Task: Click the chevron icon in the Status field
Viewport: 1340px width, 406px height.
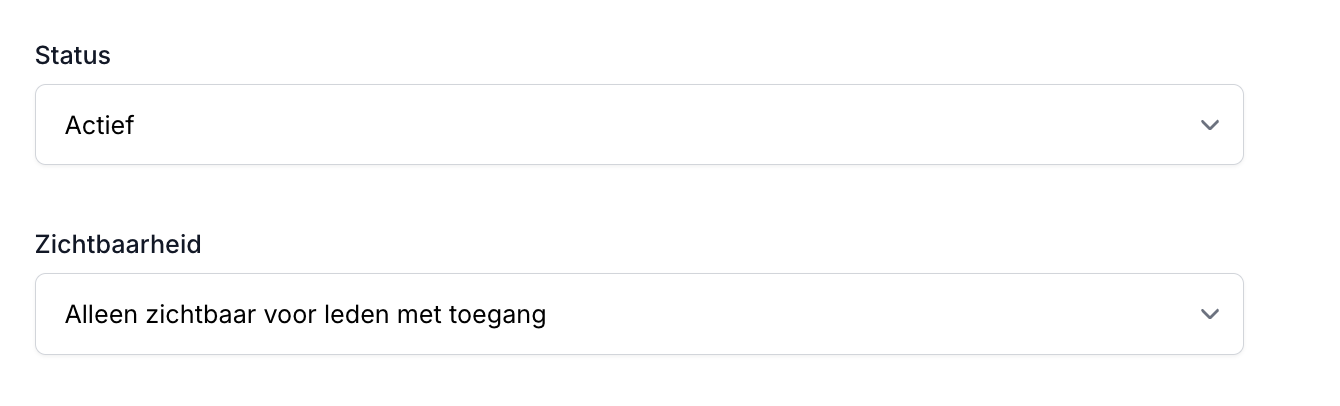Action: [x=1210, y=125]
